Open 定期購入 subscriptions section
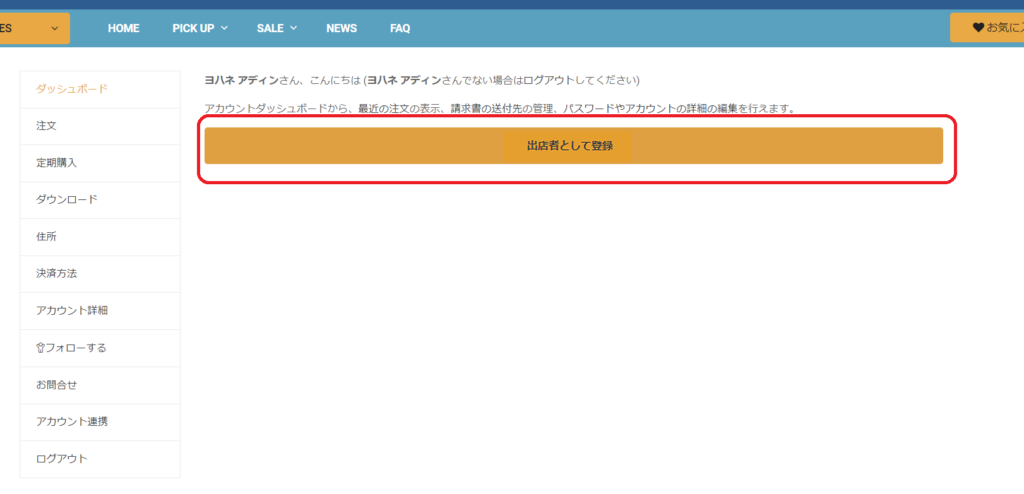1024x494 pixels. pos(56,163)
